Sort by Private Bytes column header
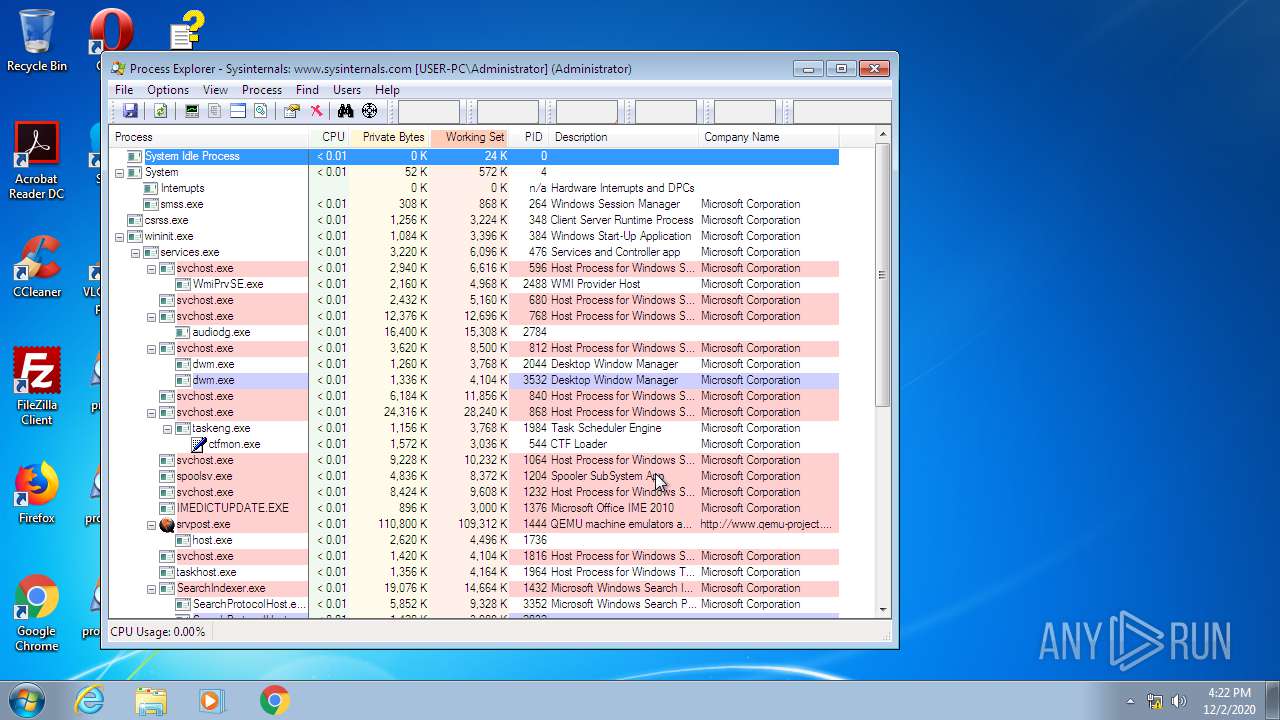This screenshot has width=1280, height=720. click(390, 137)
